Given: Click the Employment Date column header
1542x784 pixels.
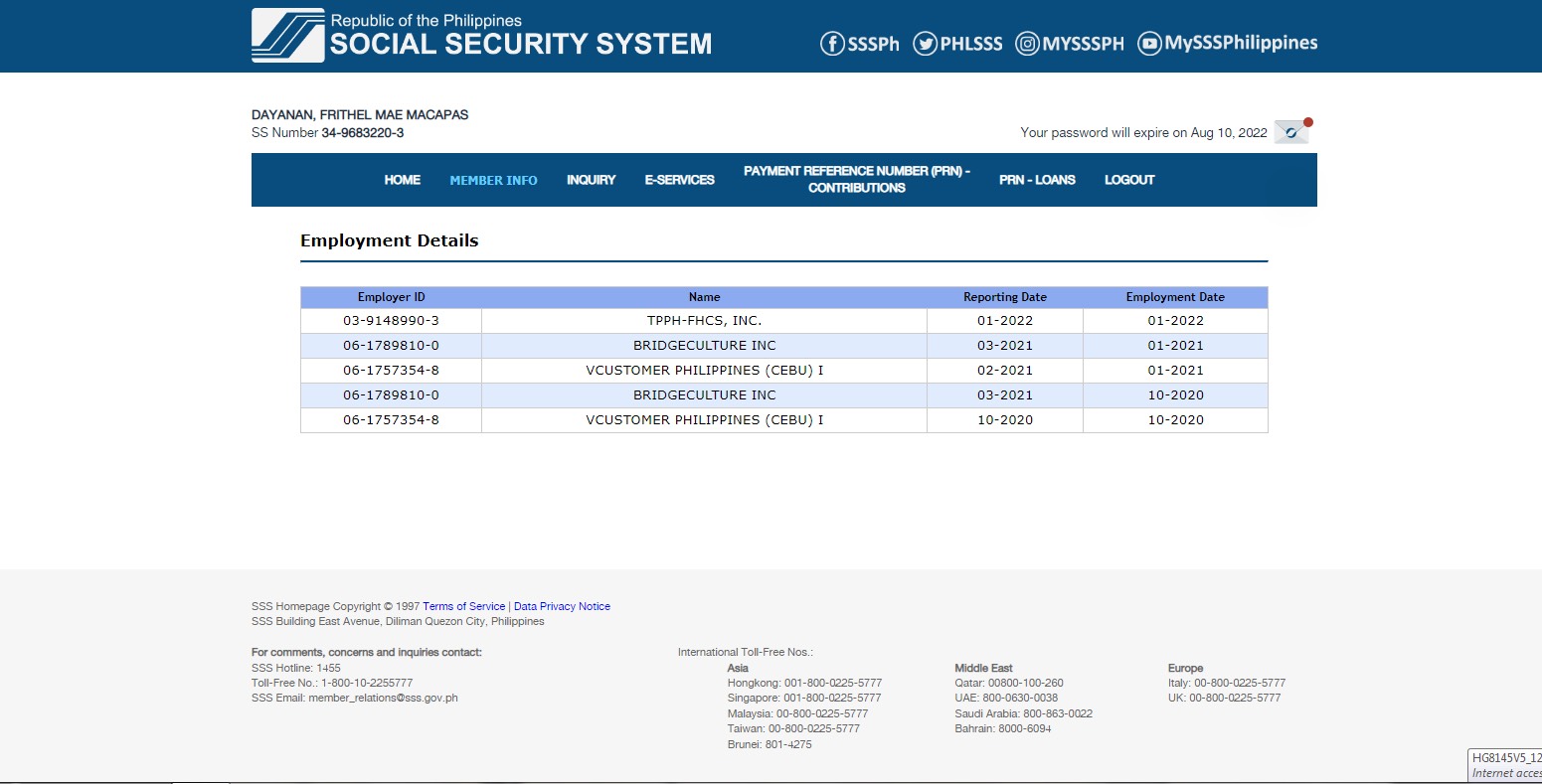Looking at the screenshot, I should (1175, 297).
